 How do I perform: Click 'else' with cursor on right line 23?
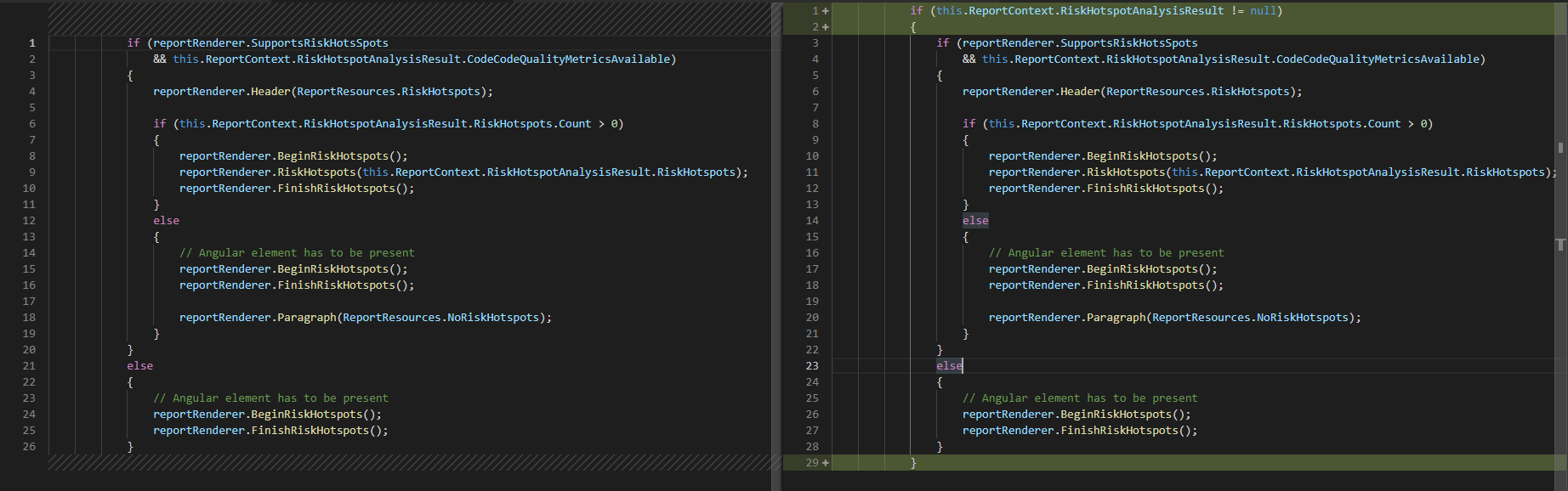click(950, 366)
